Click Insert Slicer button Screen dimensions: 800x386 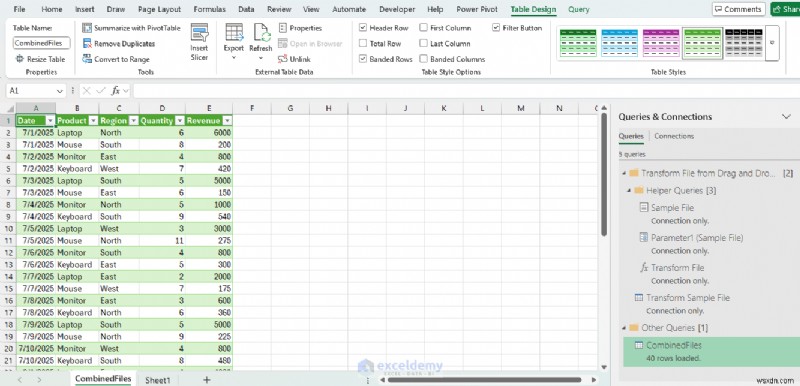pyautogui.click(x=199, y=42)
